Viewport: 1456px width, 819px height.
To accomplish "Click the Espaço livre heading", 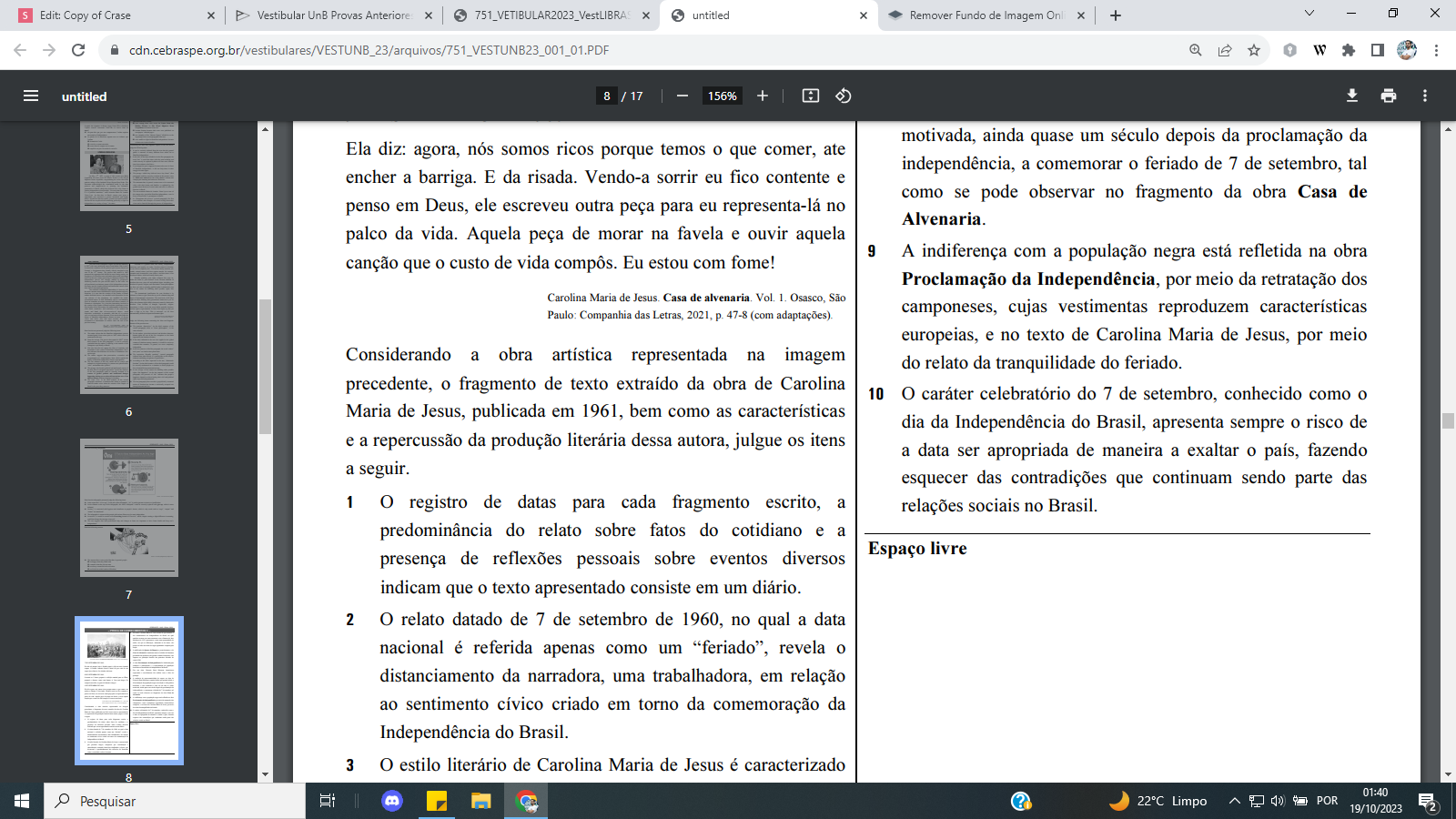I will tap(917, 549).
